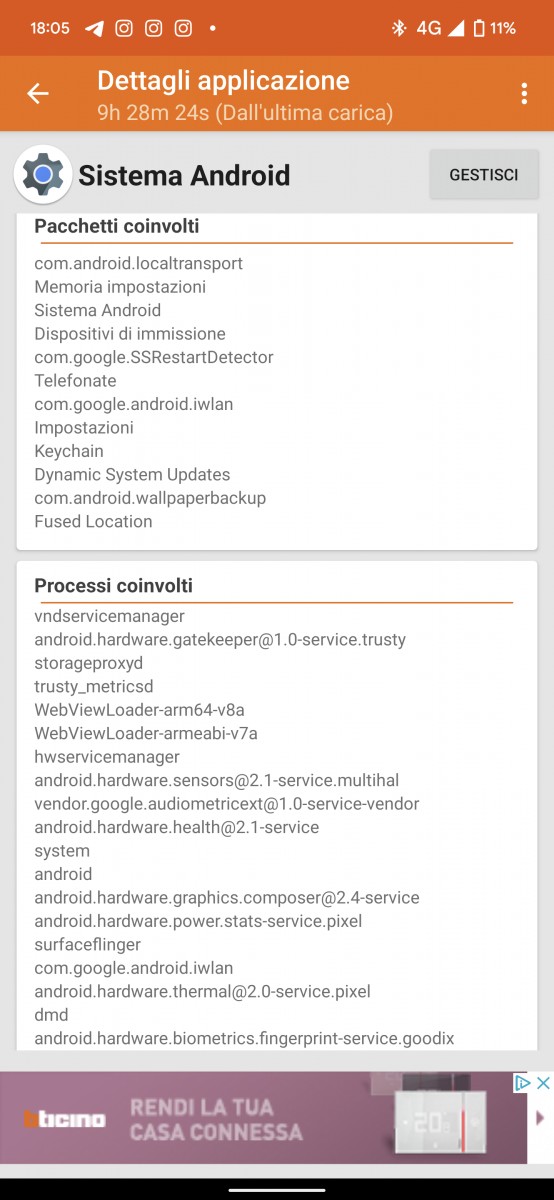
Task: Select the Fused Location package
Action: (x=94, y=521)
